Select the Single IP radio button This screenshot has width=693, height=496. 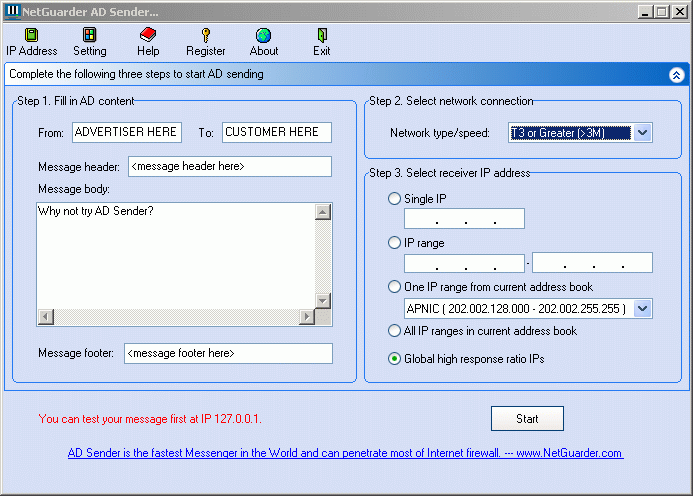[x=394, y=198]
